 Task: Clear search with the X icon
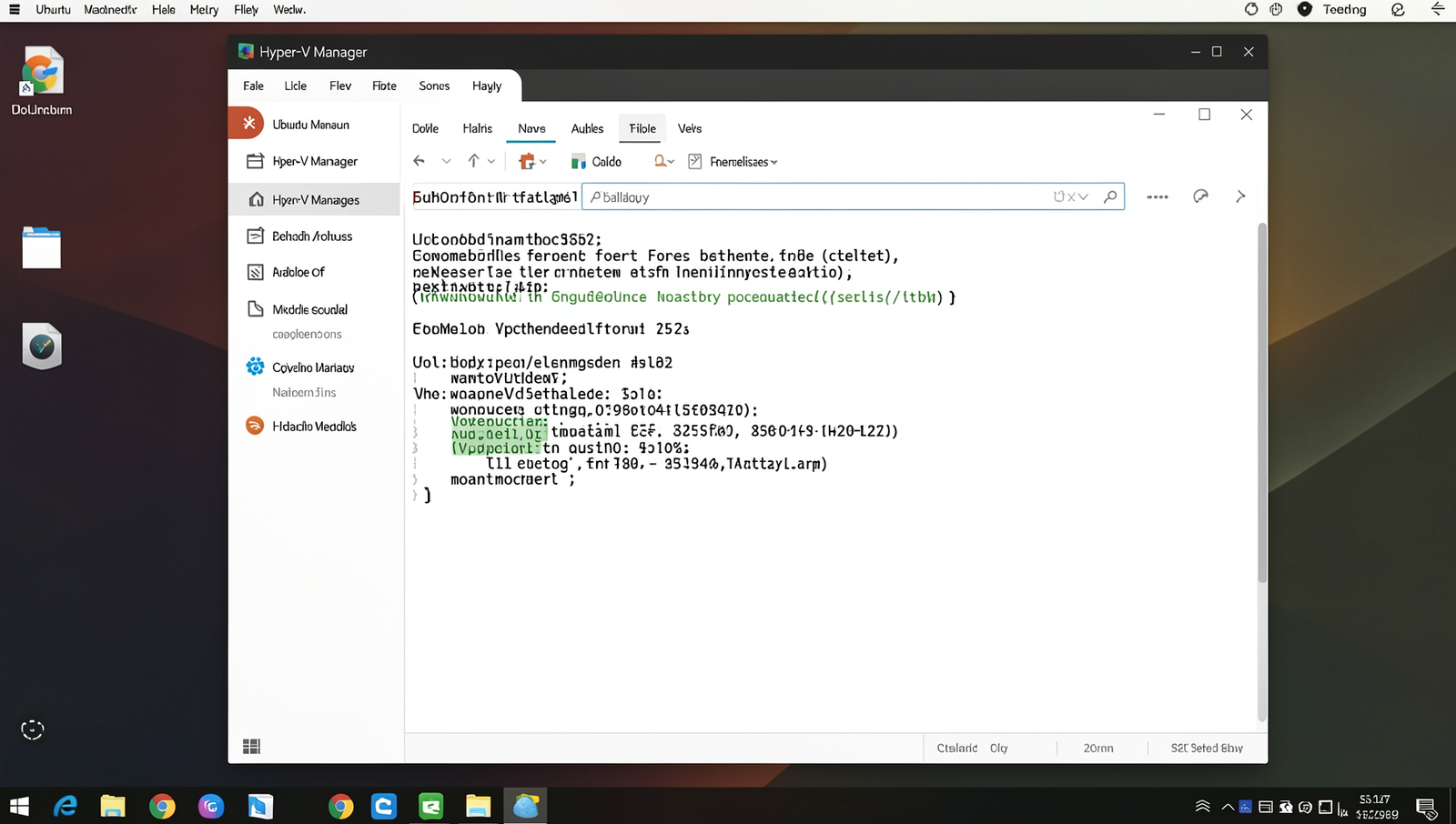[1071, 196]
